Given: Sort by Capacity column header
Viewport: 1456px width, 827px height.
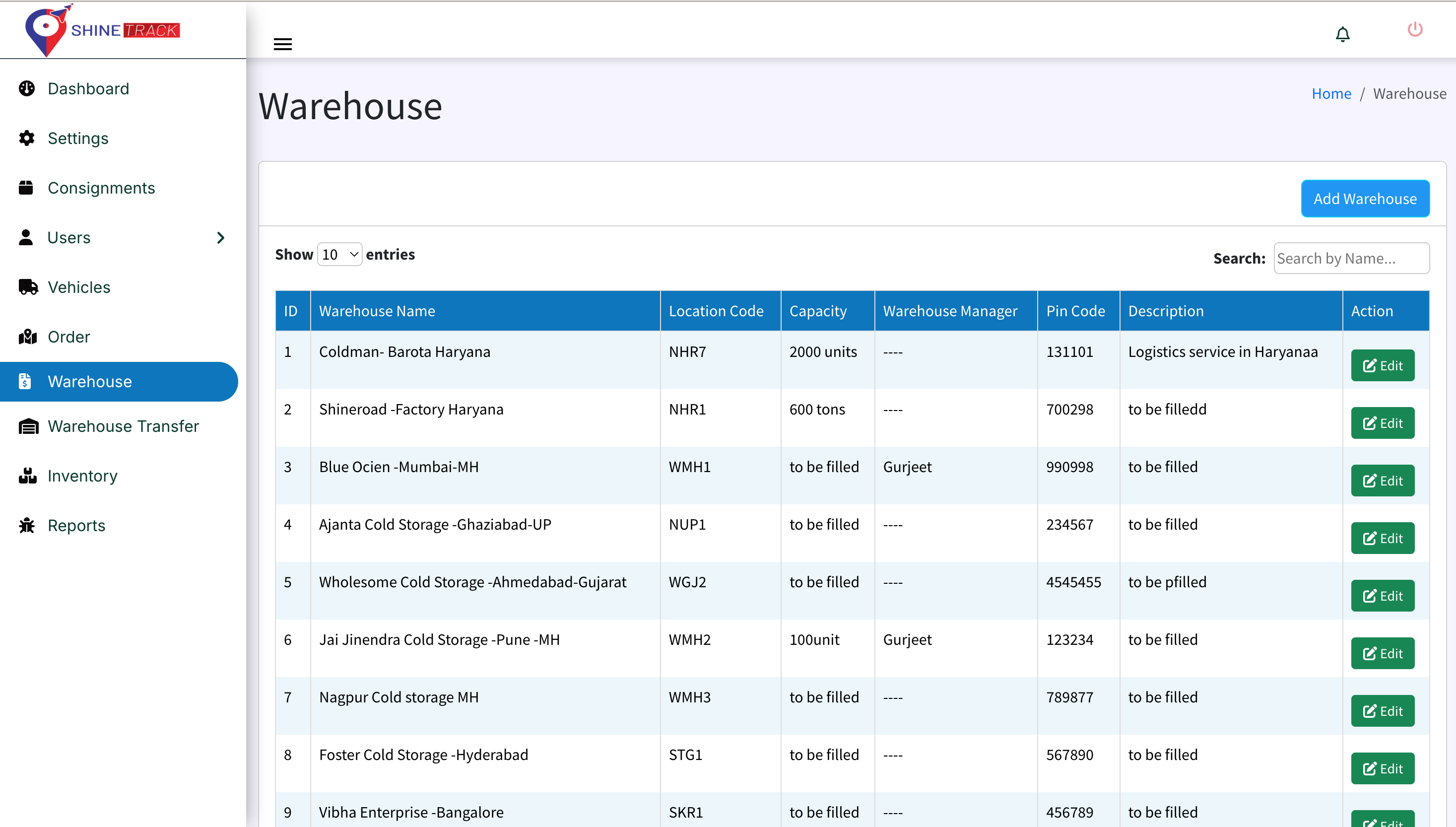Looking at the screenshot, I should 828,311.
